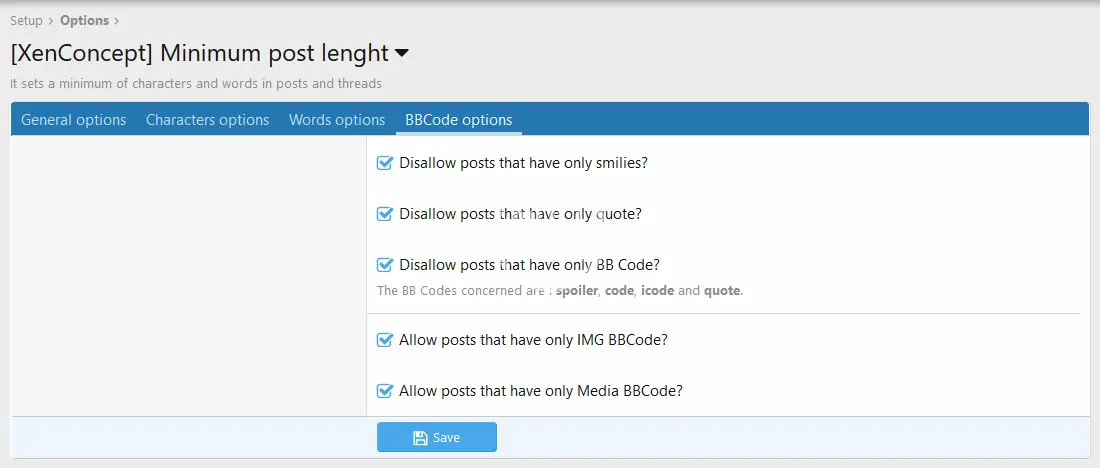Uncheck the BB Code-only disallow checkbox
The height and width of the screenshot is (468, 1100).
[385, 265]
